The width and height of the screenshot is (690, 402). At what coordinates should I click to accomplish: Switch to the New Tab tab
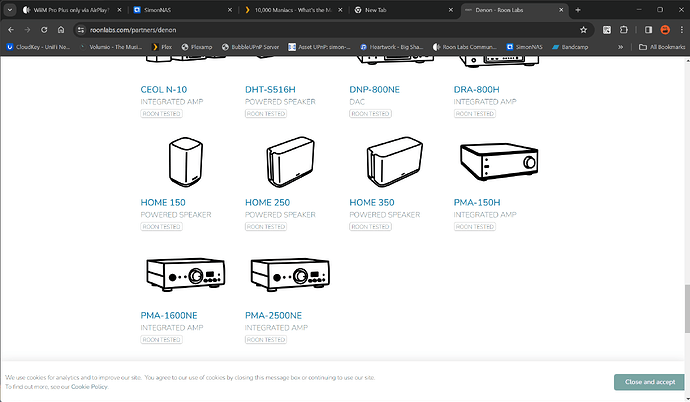[403, 10]
